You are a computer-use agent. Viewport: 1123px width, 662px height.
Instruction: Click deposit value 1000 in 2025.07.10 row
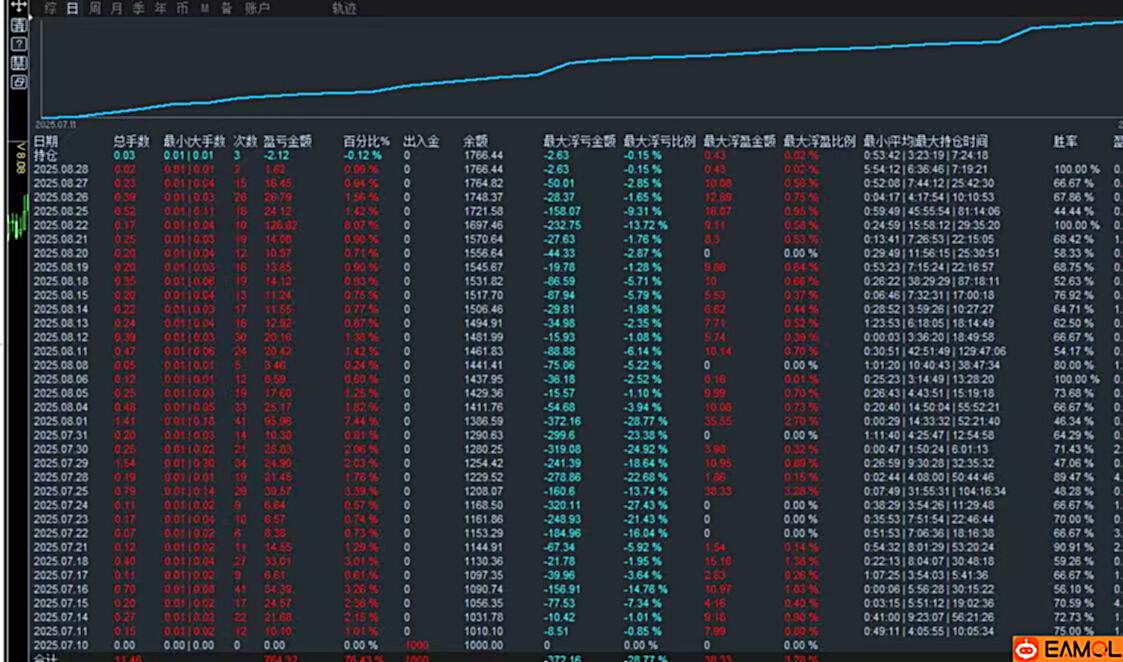[x=416, y=646]
